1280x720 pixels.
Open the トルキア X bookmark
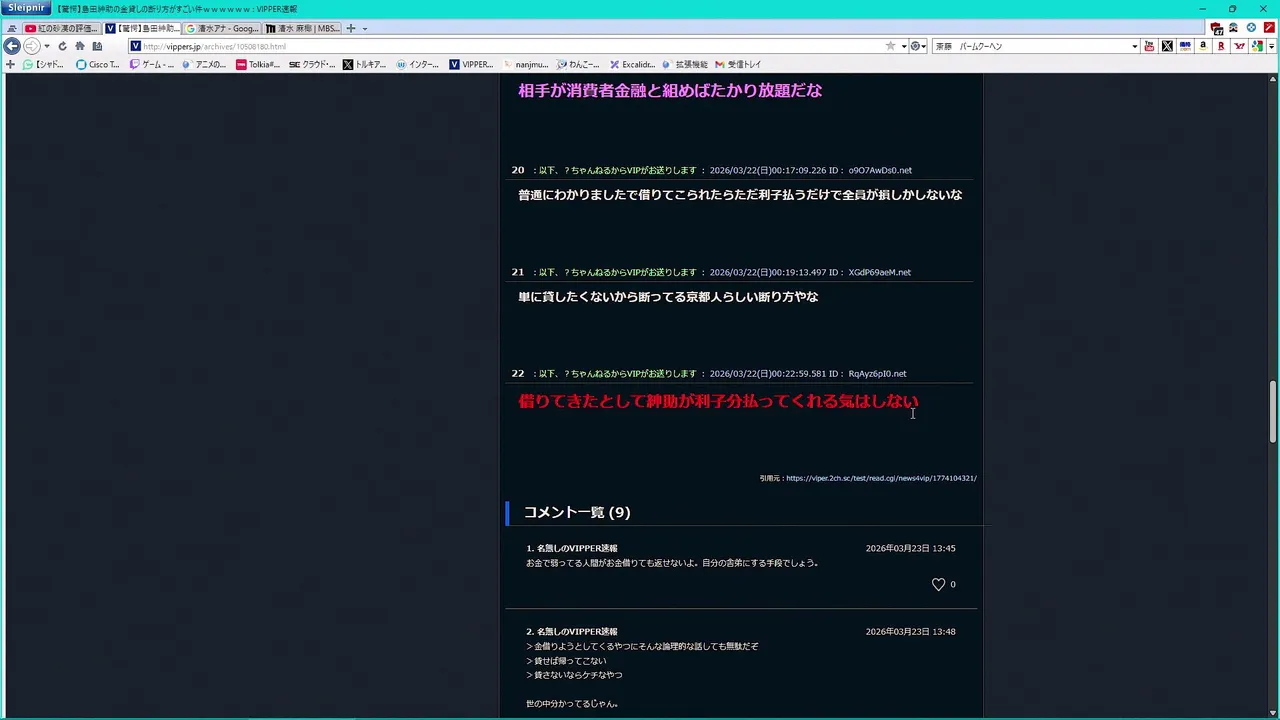pyautogui.click(x=365, y=64)
